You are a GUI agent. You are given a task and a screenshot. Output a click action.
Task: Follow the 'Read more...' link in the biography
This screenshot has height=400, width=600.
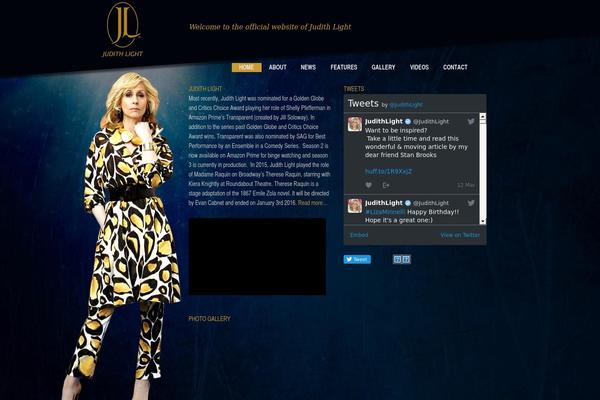tap(312, 203)
